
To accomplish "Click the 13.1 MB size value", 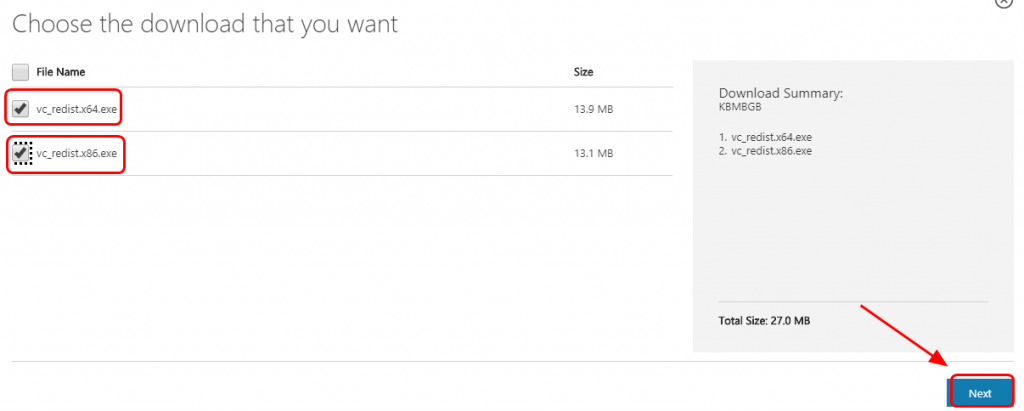I will pos(590,153).
